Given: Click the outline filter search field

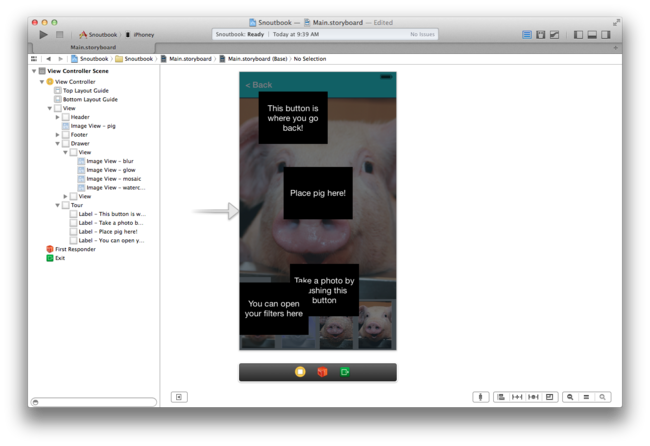Looking at the screenshot, I should (93, 402).
